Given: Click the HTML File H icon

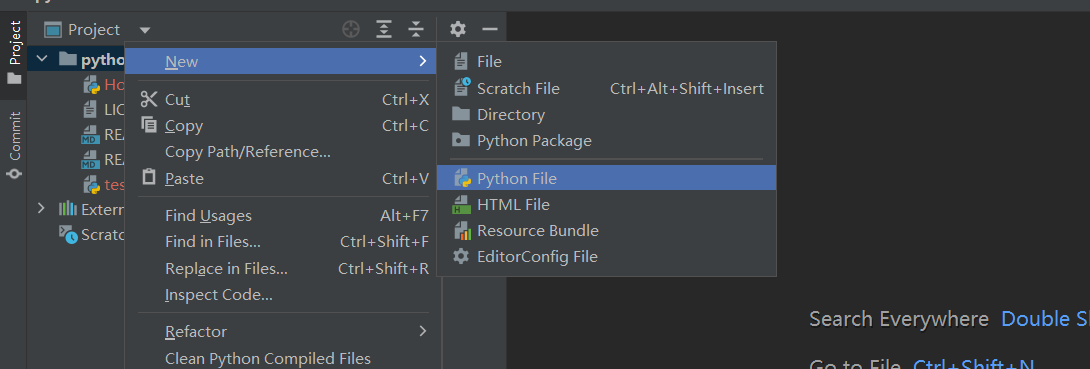Looking at the screenshot, I should (x=462, y=204).
